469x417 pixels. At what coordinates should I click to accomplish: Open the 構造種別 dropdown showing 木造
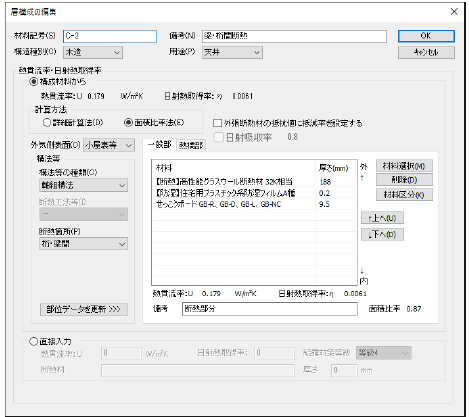coord(93,52)
